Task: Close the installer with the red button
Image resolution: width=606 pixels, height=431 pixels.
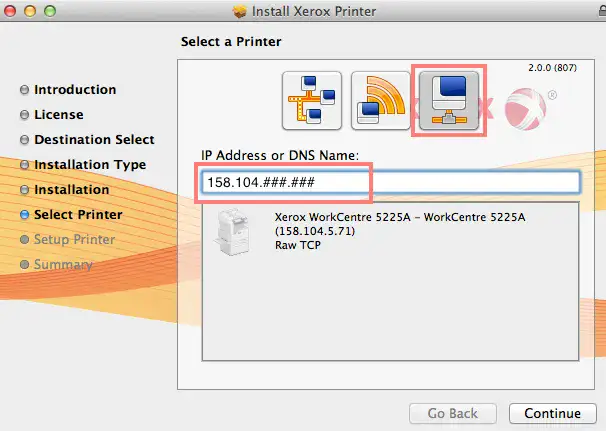Action: [x=10, y=11]
